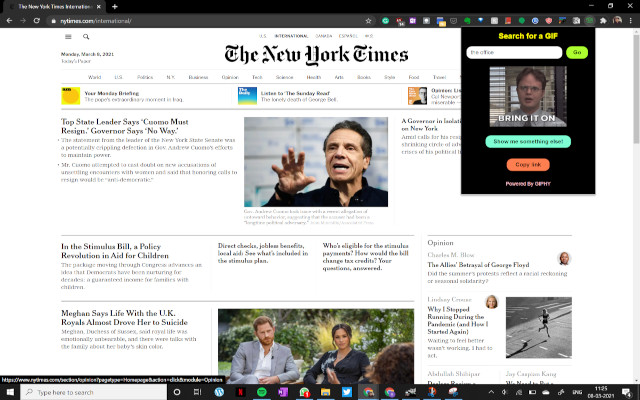Show hidden system tray icons

pyautogui.click(x=491, y=392)
